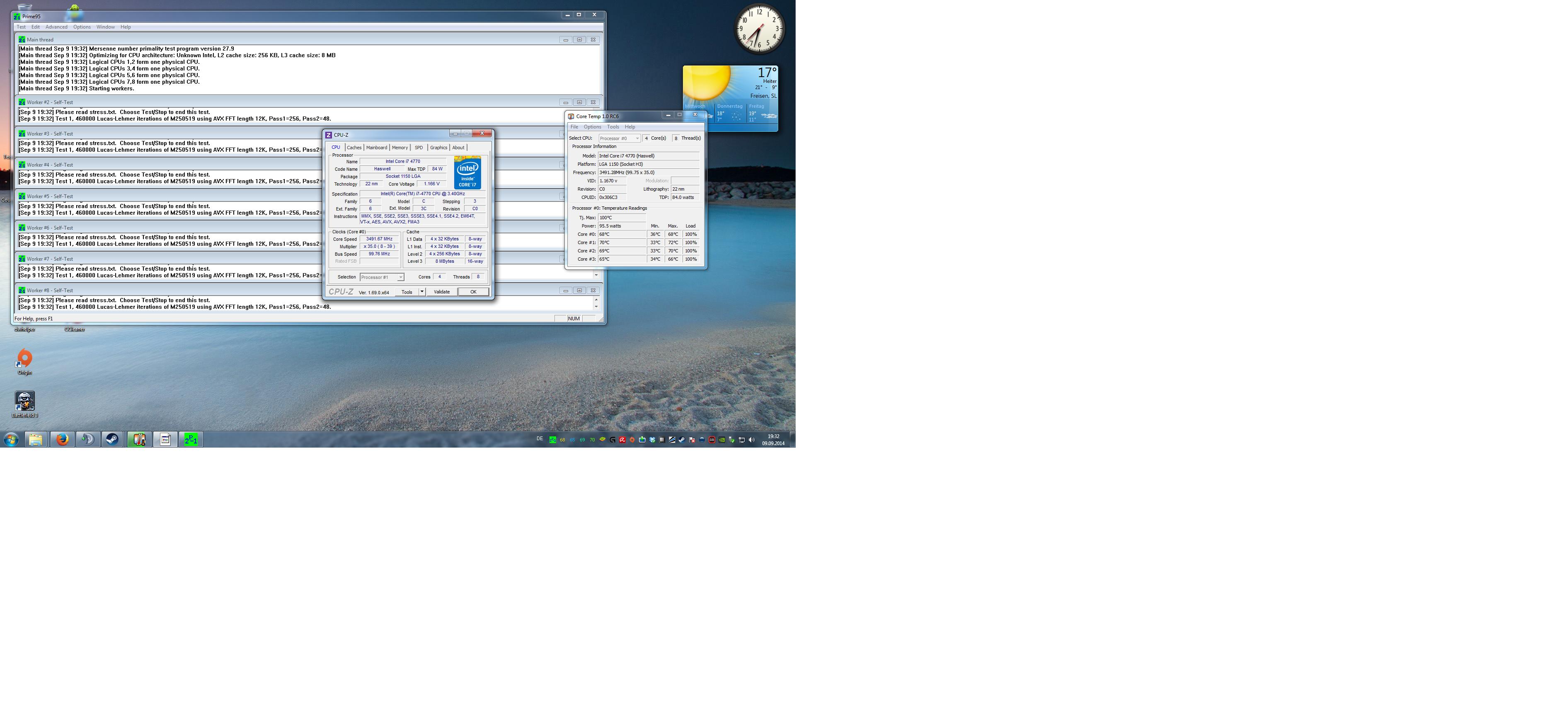This screenshot has height=717, width=1568.
Task: Click OK in the CPU-Z window
Action: 473,291
